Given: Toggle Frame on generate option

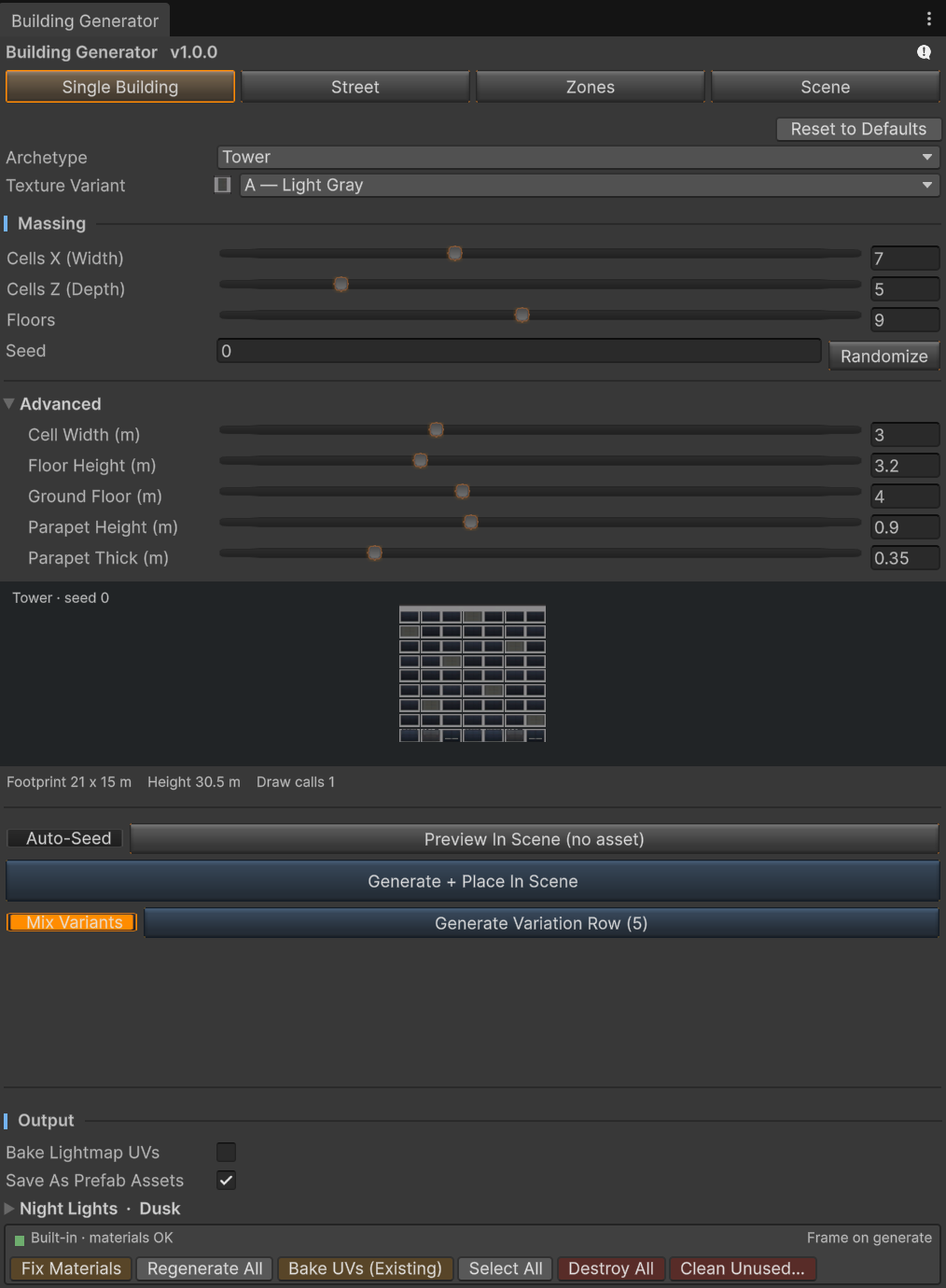Looking at the screenshot, I should tap(869, 1238).
